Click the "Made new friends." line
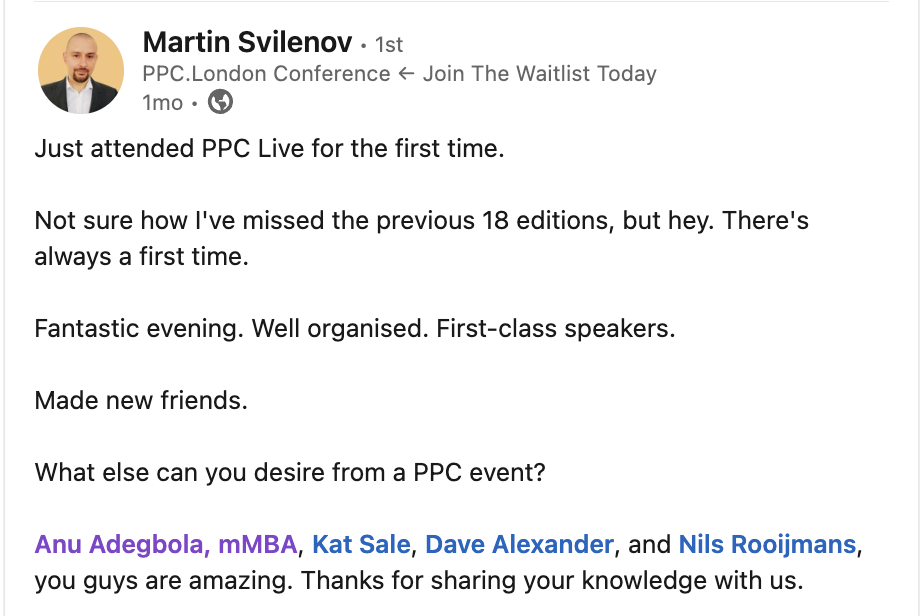The width and height of the screenshot is (922, 616). pos(140,401)
